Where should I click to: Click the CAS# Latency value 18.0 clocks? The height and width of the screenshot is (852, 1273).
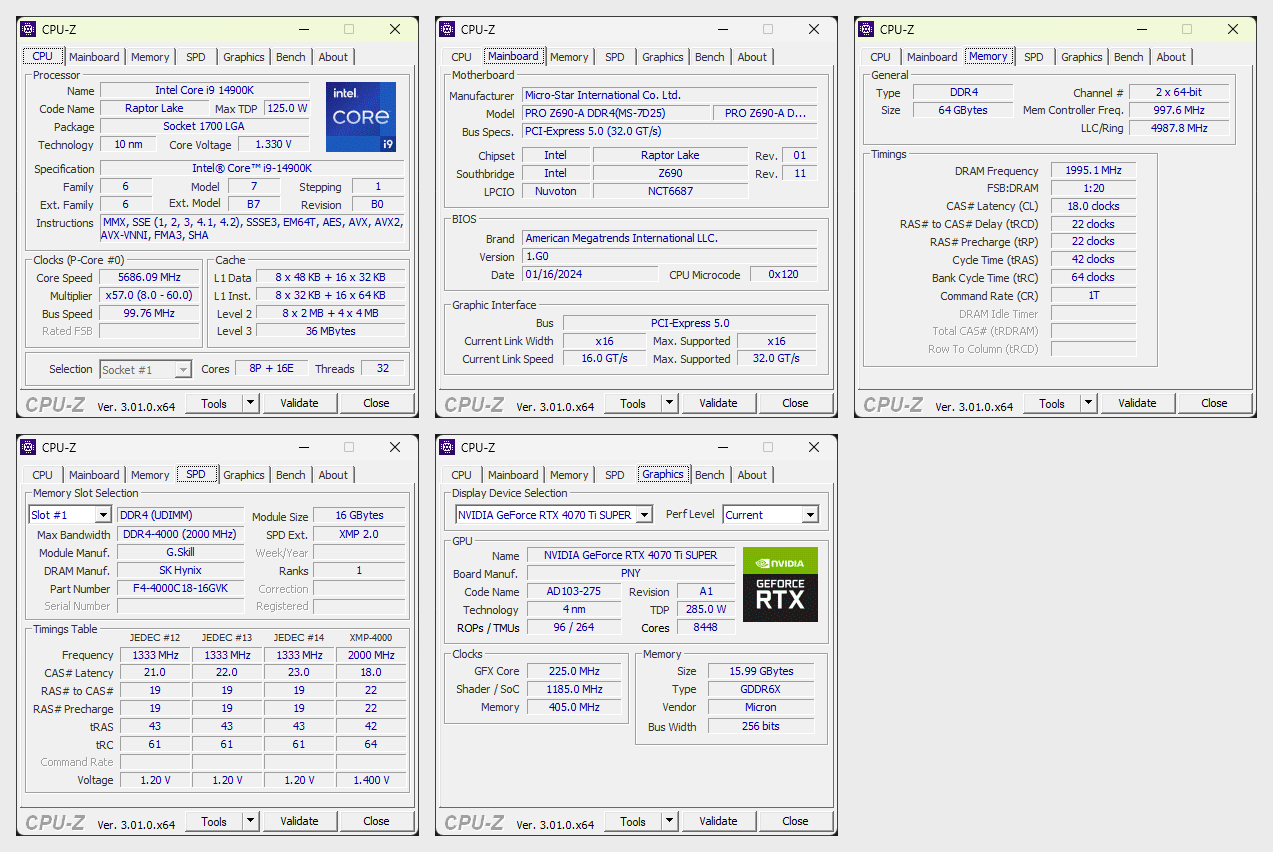click(x=1093, y=206)
